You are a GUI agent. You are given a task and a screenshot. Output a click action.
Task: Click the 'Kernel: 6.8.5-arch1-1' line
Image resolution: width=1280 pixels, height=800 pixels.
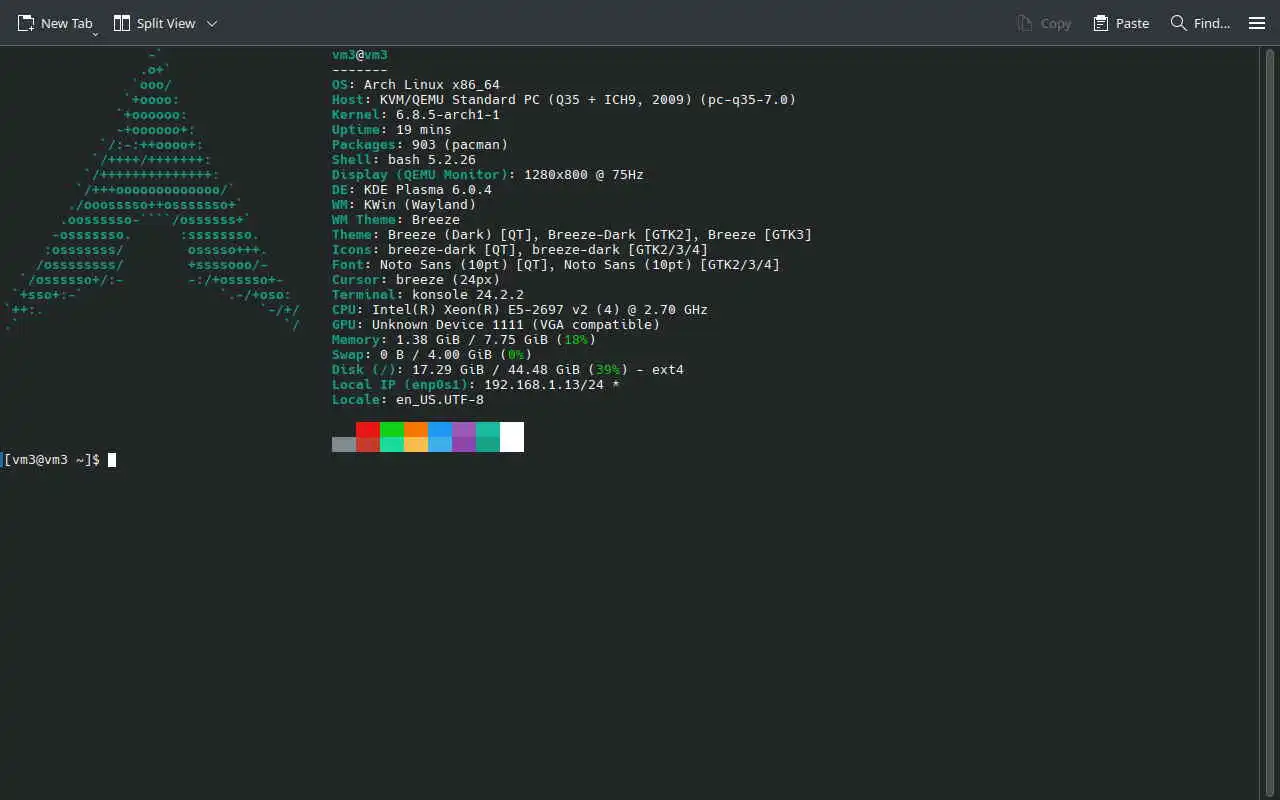[416, 115]
